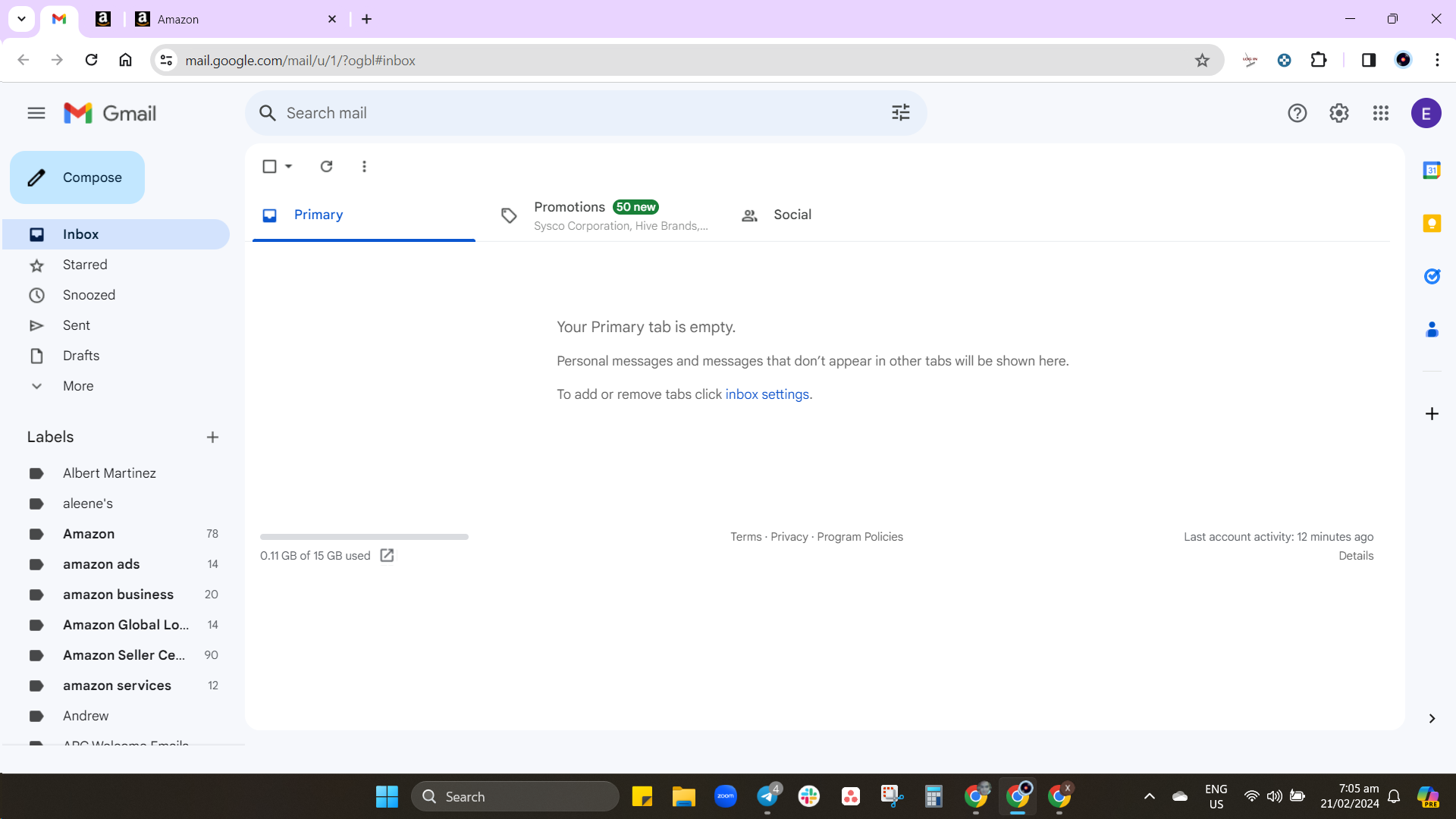1456x819 pixels.
Task: Create a new label with the plus icon
Action: pos(212,437)
